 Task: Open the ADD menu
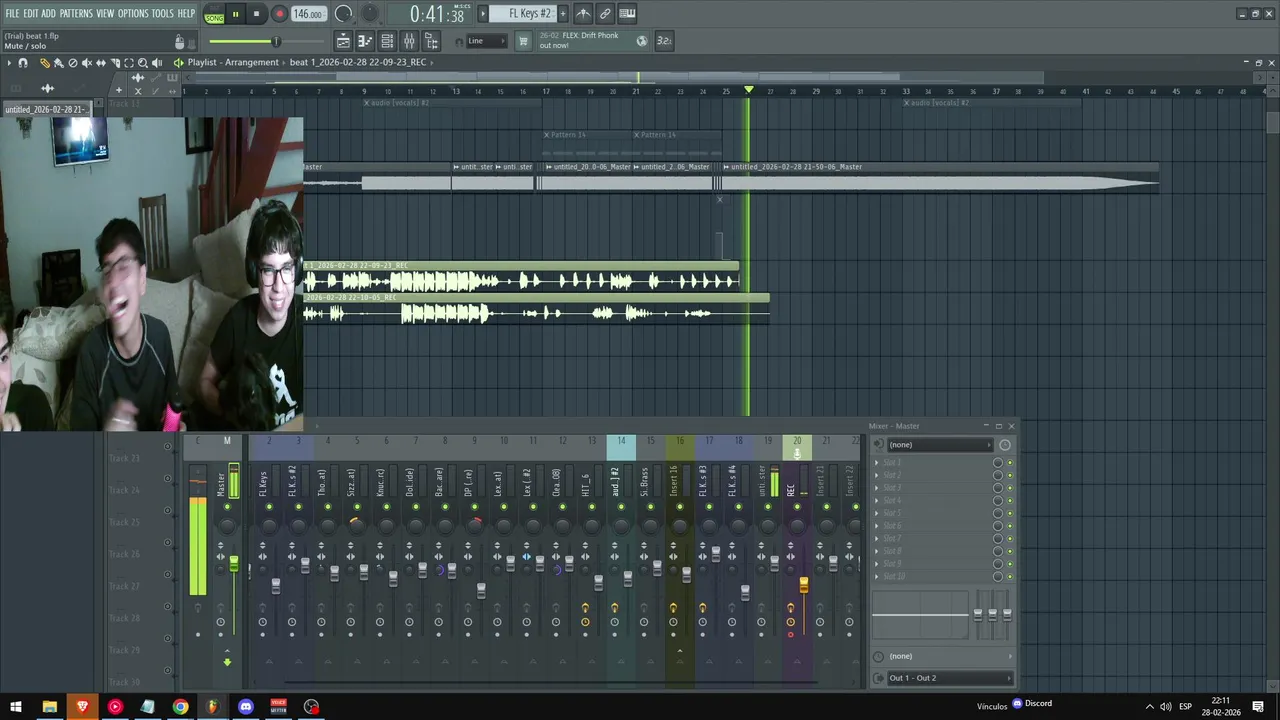pyautogui.click(x=49, y=13)
